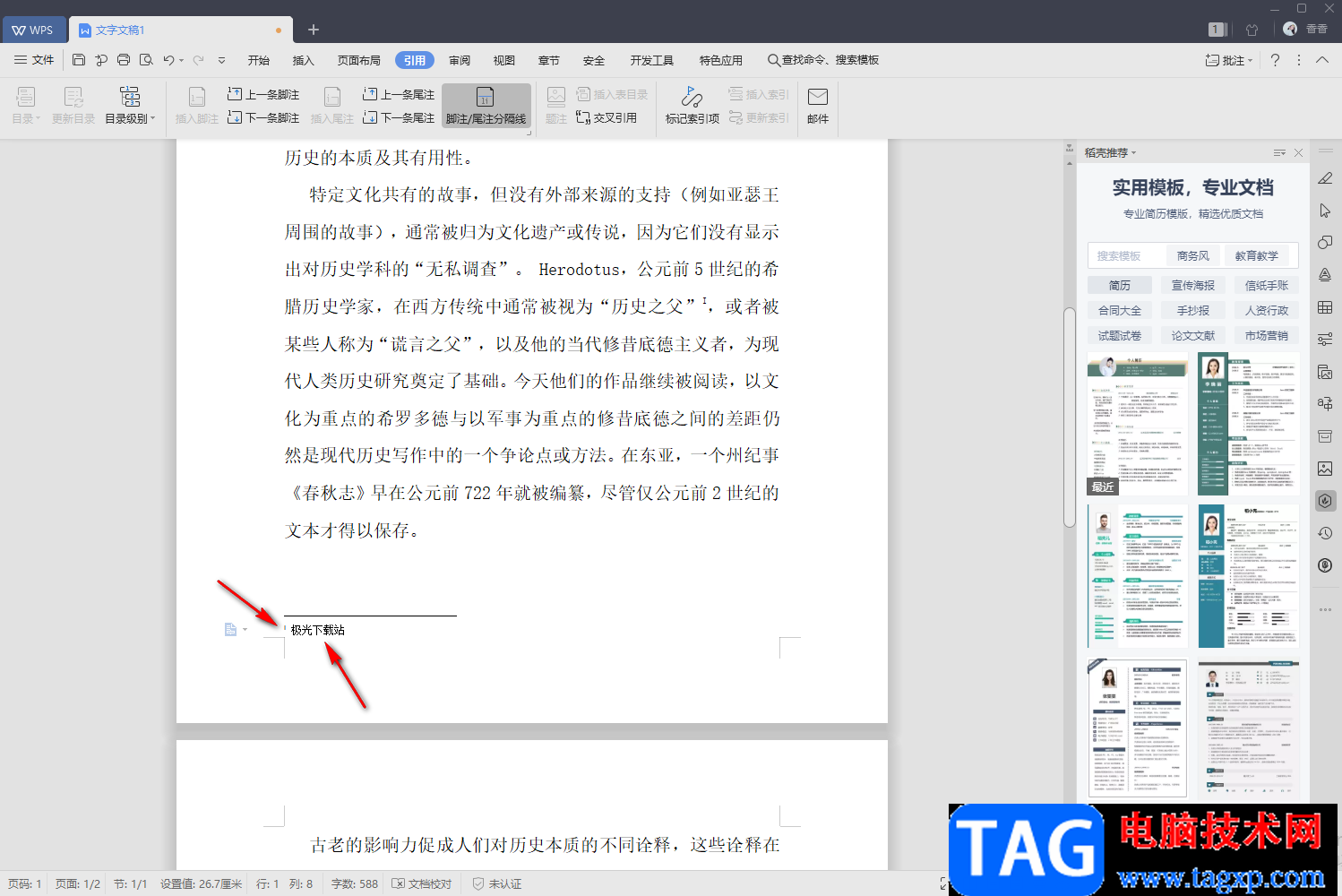
Task: Switch to the 插入 ribbon tab
Action: pos(303,60)
